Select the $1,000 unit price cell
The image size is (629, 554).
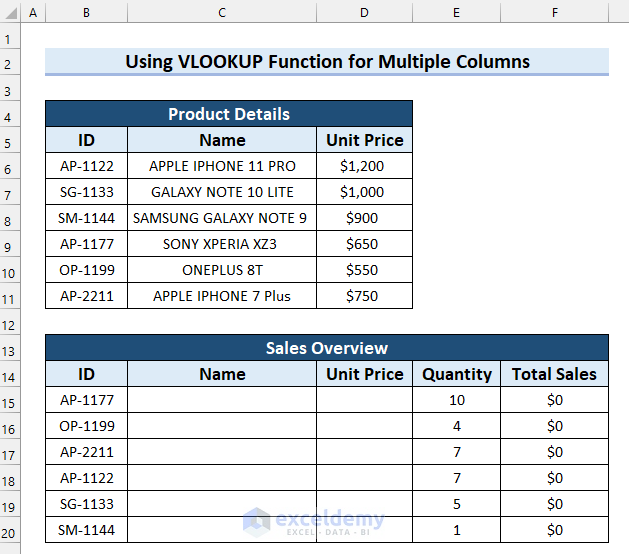(x=364, y=192)
